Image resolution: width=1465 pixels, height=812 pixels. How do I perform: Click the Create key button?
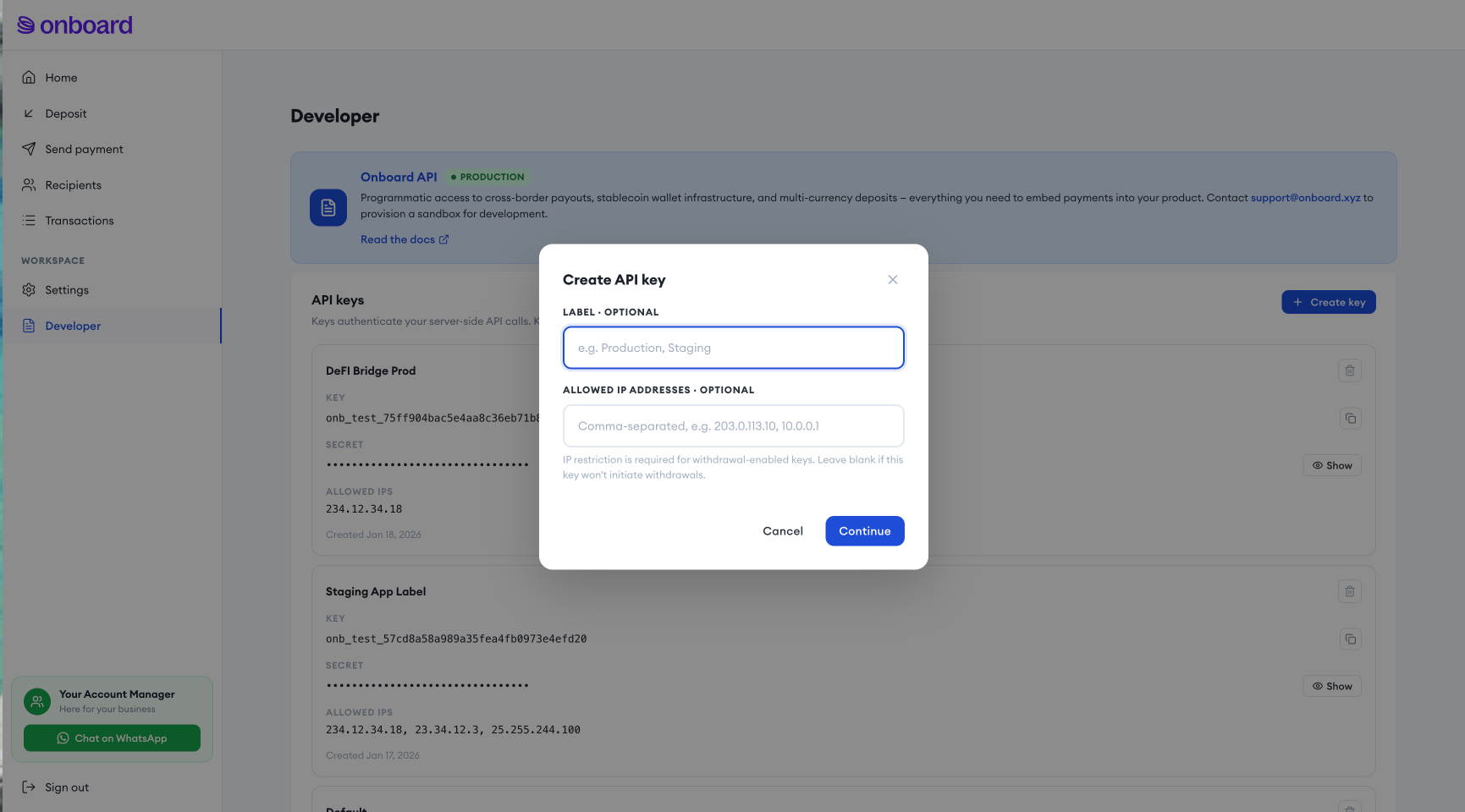pyautogui.click(x=1329, y=303)
